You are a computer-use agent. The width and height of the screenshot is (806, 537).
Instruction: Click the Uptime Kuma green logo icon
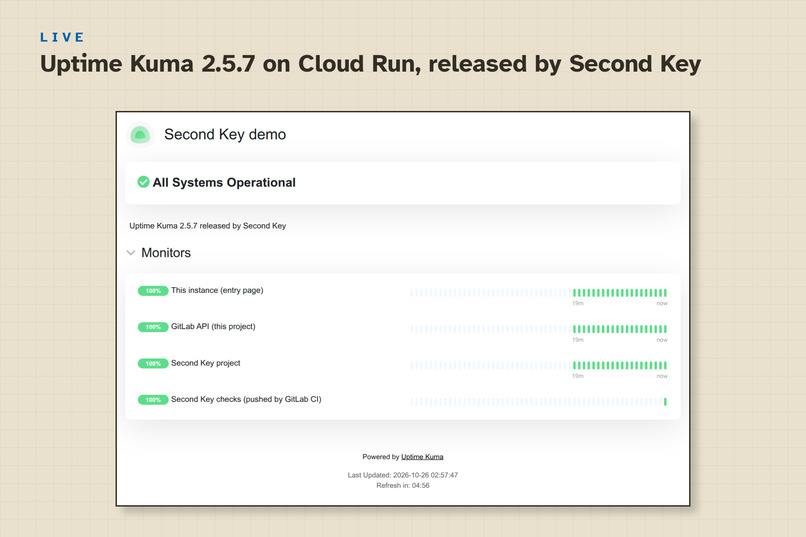pyautogui.click(x=140, y=135)
